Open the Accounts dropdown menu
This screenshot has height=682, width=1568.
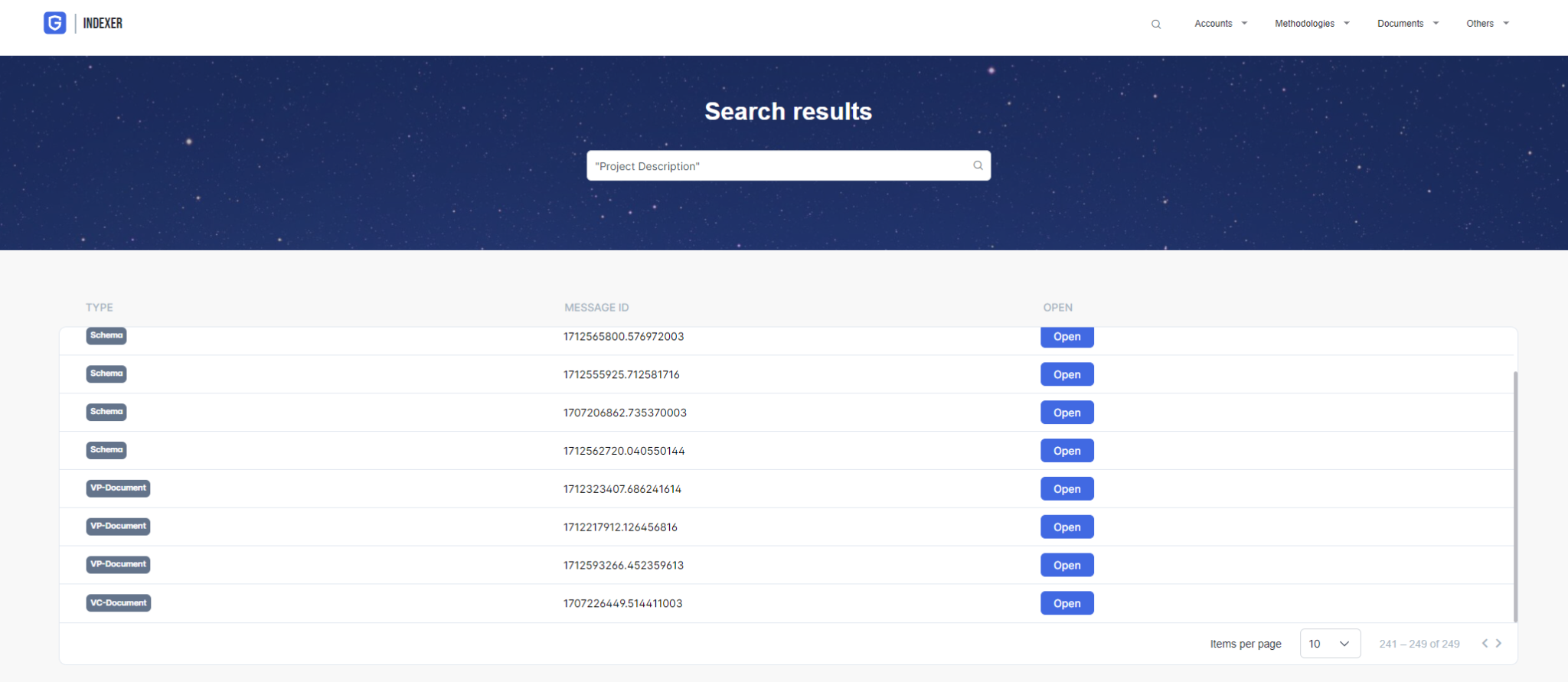point(1220,24)
